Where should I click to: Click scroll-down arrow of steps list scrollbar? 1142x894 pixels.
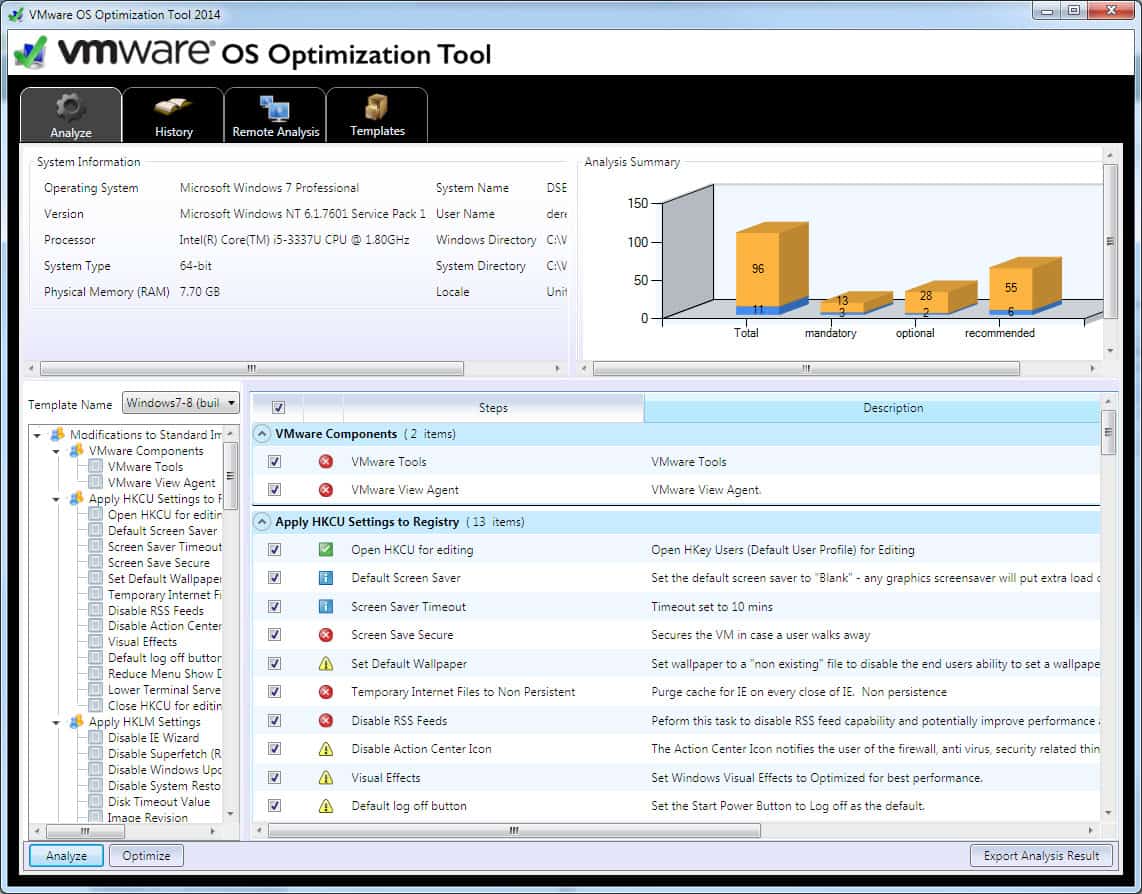pyautogui.click(x=1108, y=812)
